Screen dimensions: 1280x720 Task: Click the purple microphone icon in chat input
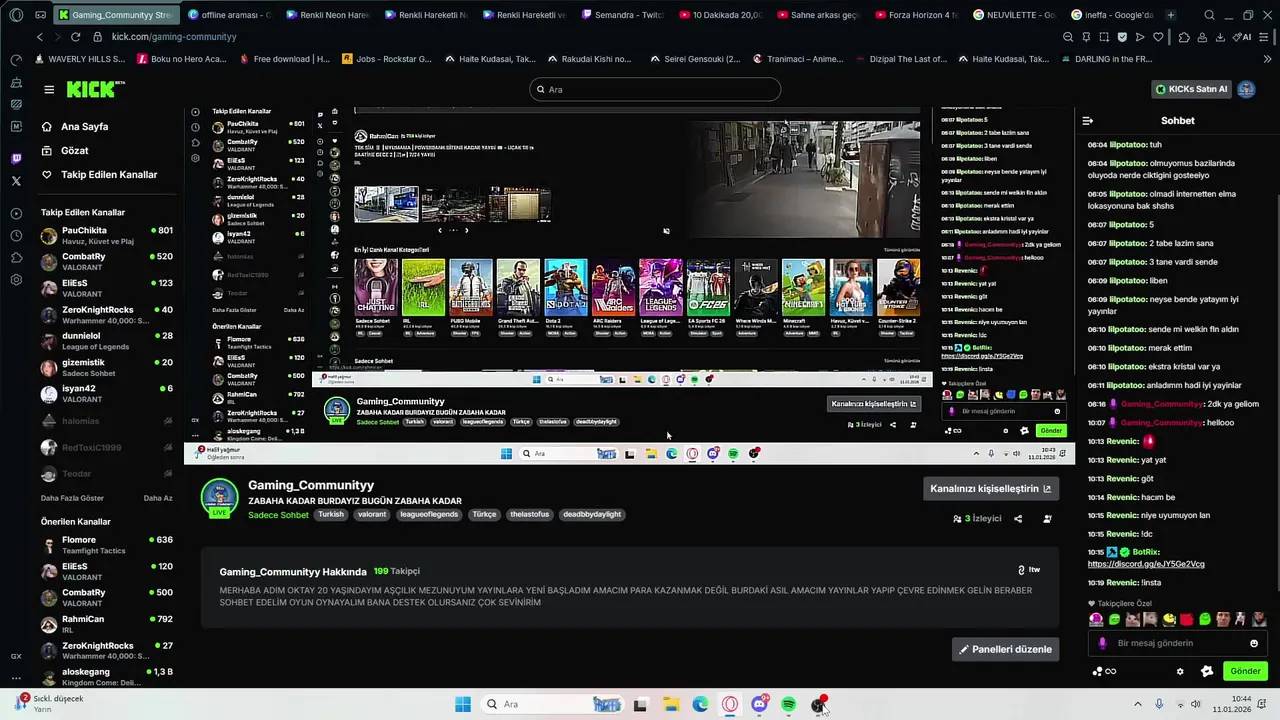1102,643
